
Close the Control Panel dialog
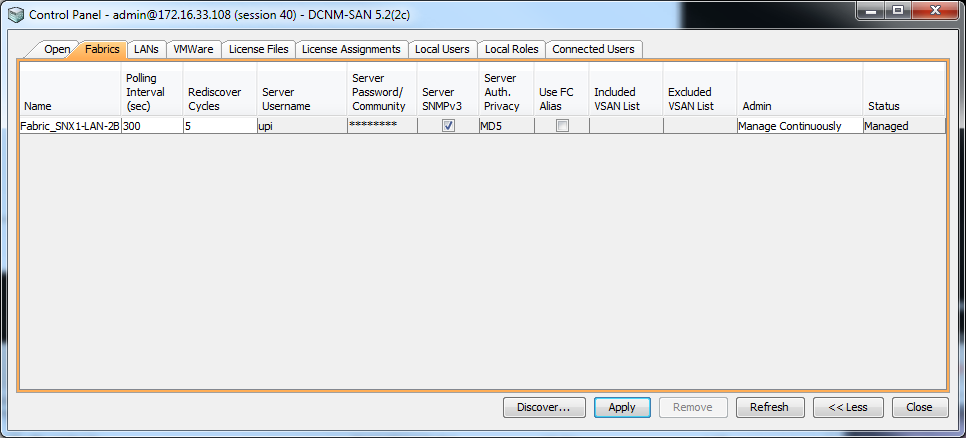[x=919, y=407]
